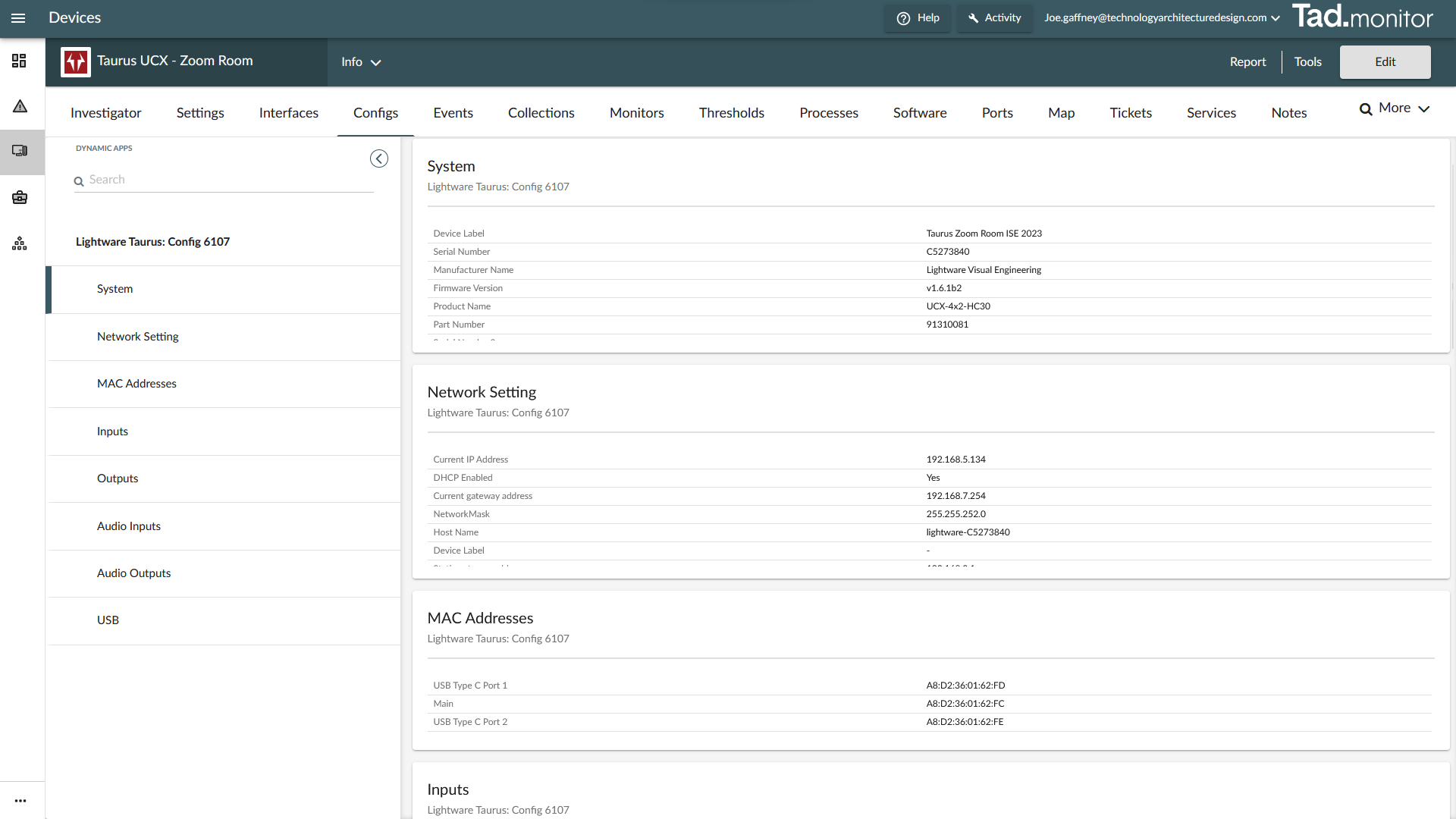Switch to the Settings tab

pos(200,113)
